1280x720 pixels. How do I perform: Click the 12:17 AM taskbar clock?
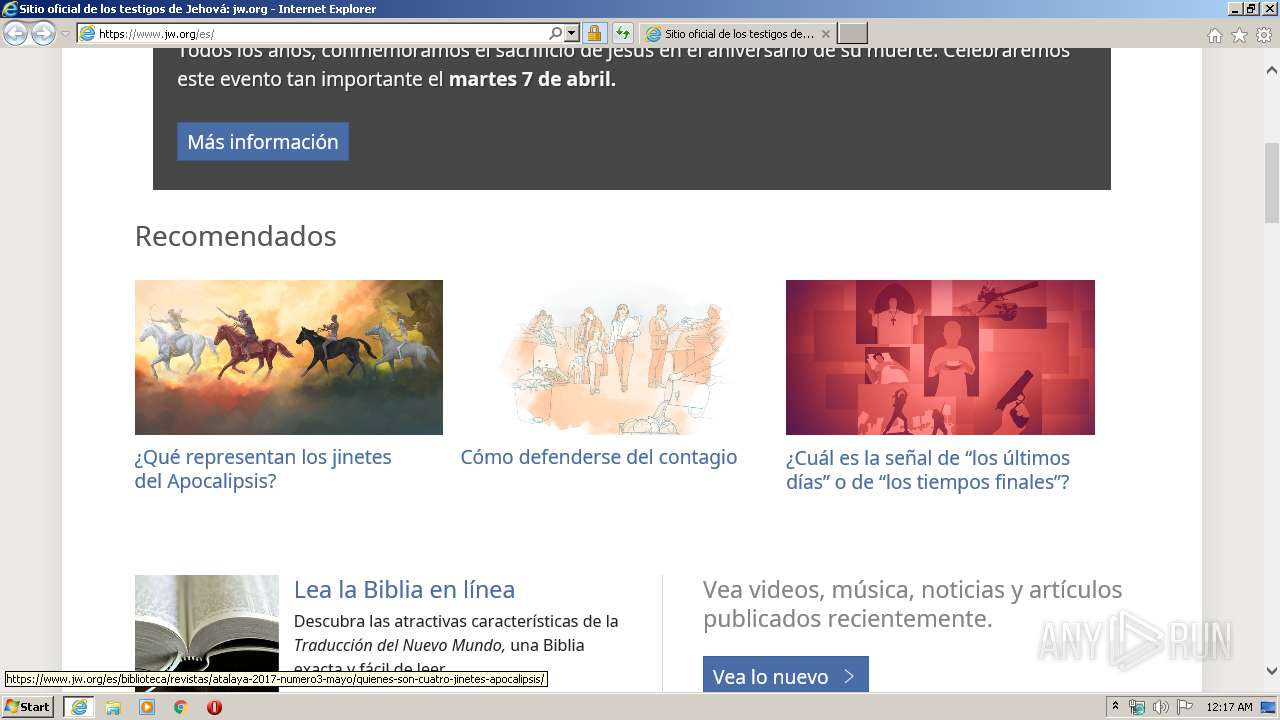pos(1230,707)
